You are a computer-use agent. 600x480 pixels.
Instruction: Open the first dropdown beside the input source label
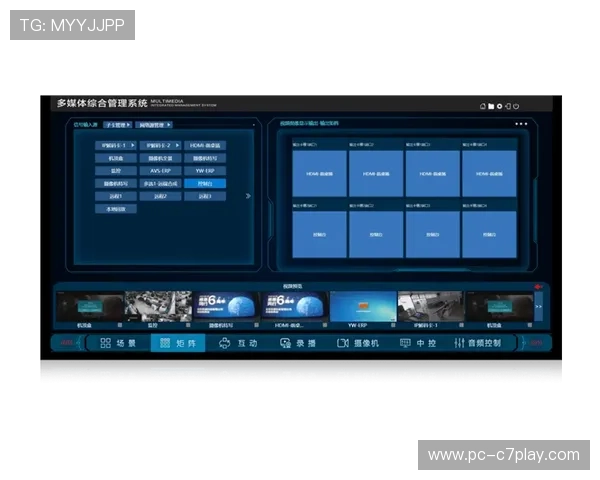click(x=116, y=125)
